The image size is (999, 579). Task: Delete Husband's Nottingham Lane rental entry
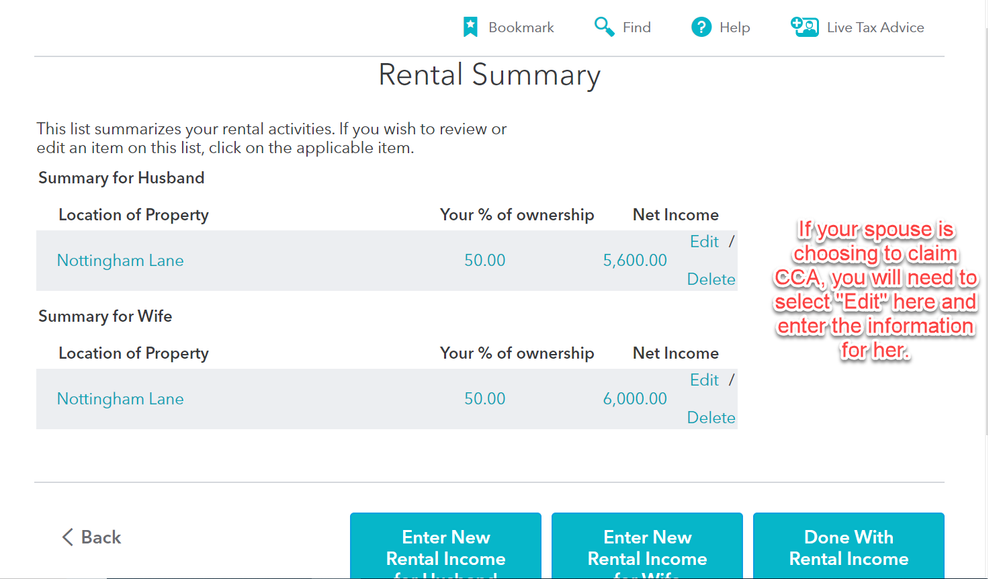711,279
